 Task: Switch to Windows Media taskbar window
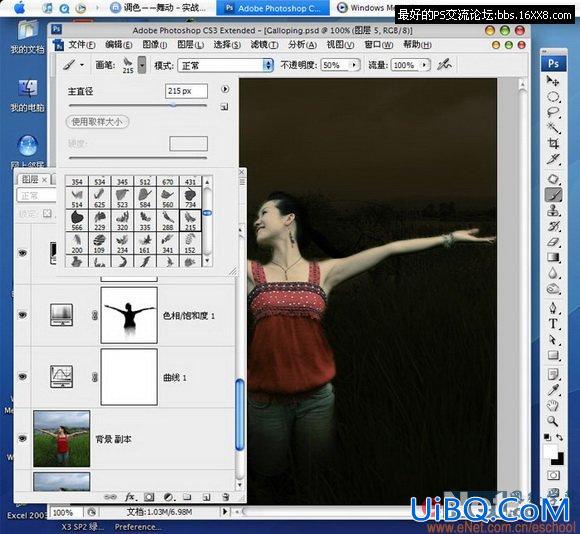click(x=366, y=8)
